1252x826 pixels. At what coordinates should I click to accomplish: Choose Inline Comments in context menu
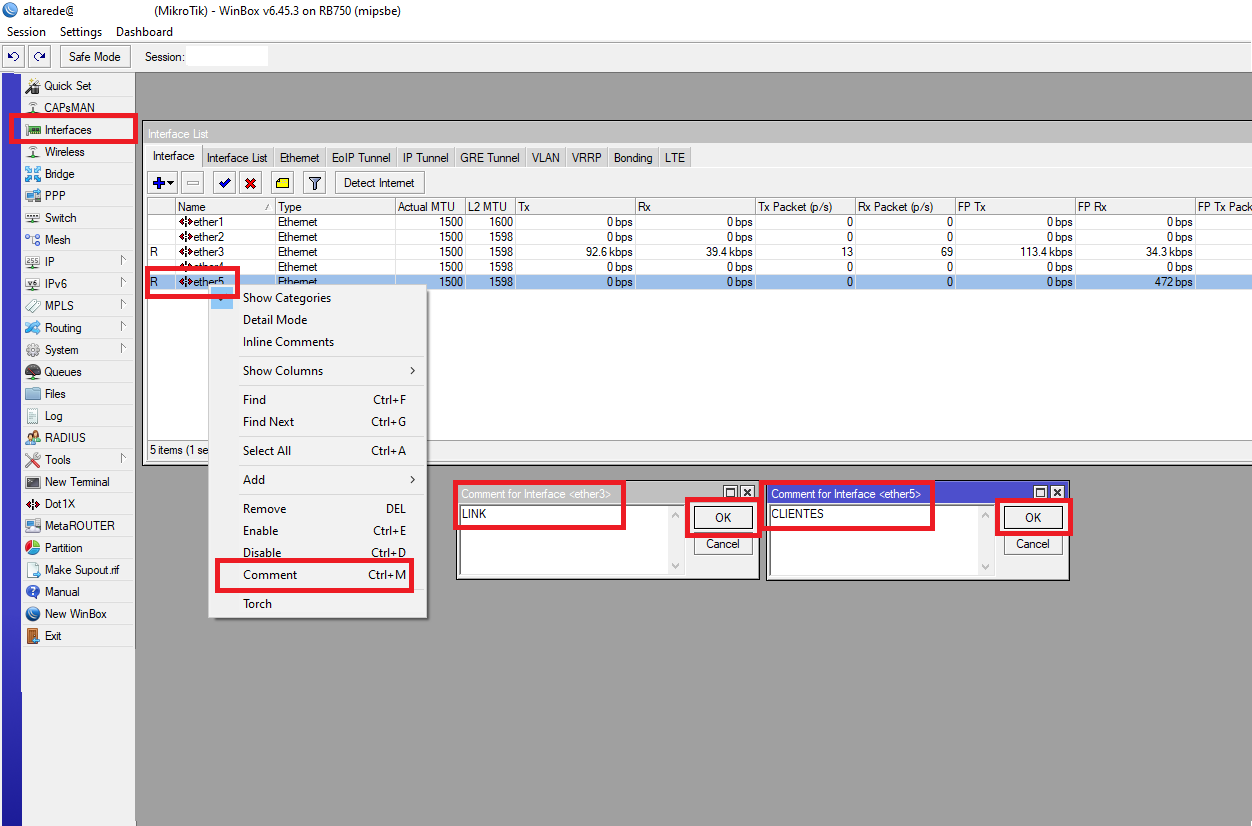click(317, 342)
